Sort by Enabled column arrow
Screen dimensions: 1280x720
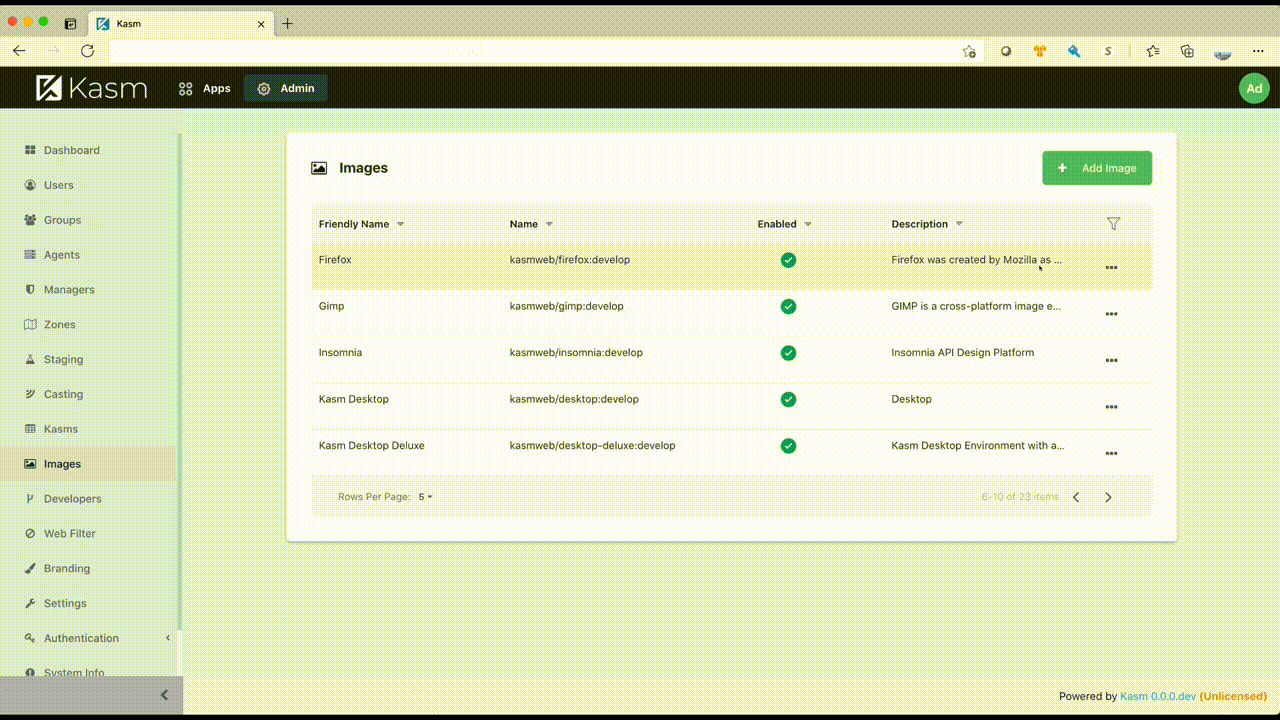(x=808, y=224)
